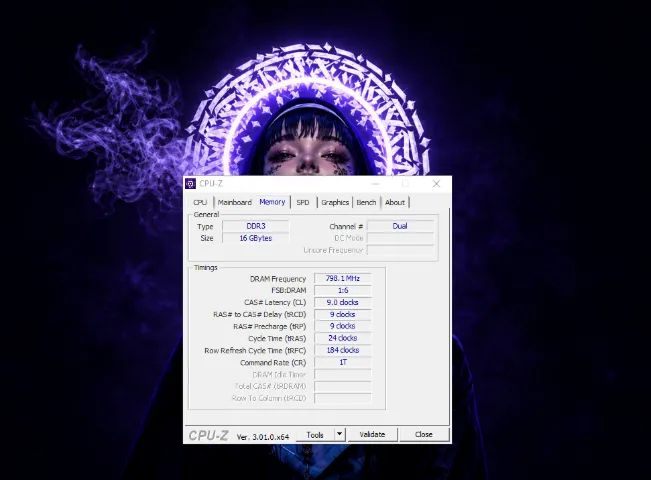The image size is (651, 480).
Task: Open the Mainboard tab
Action: 235,202
